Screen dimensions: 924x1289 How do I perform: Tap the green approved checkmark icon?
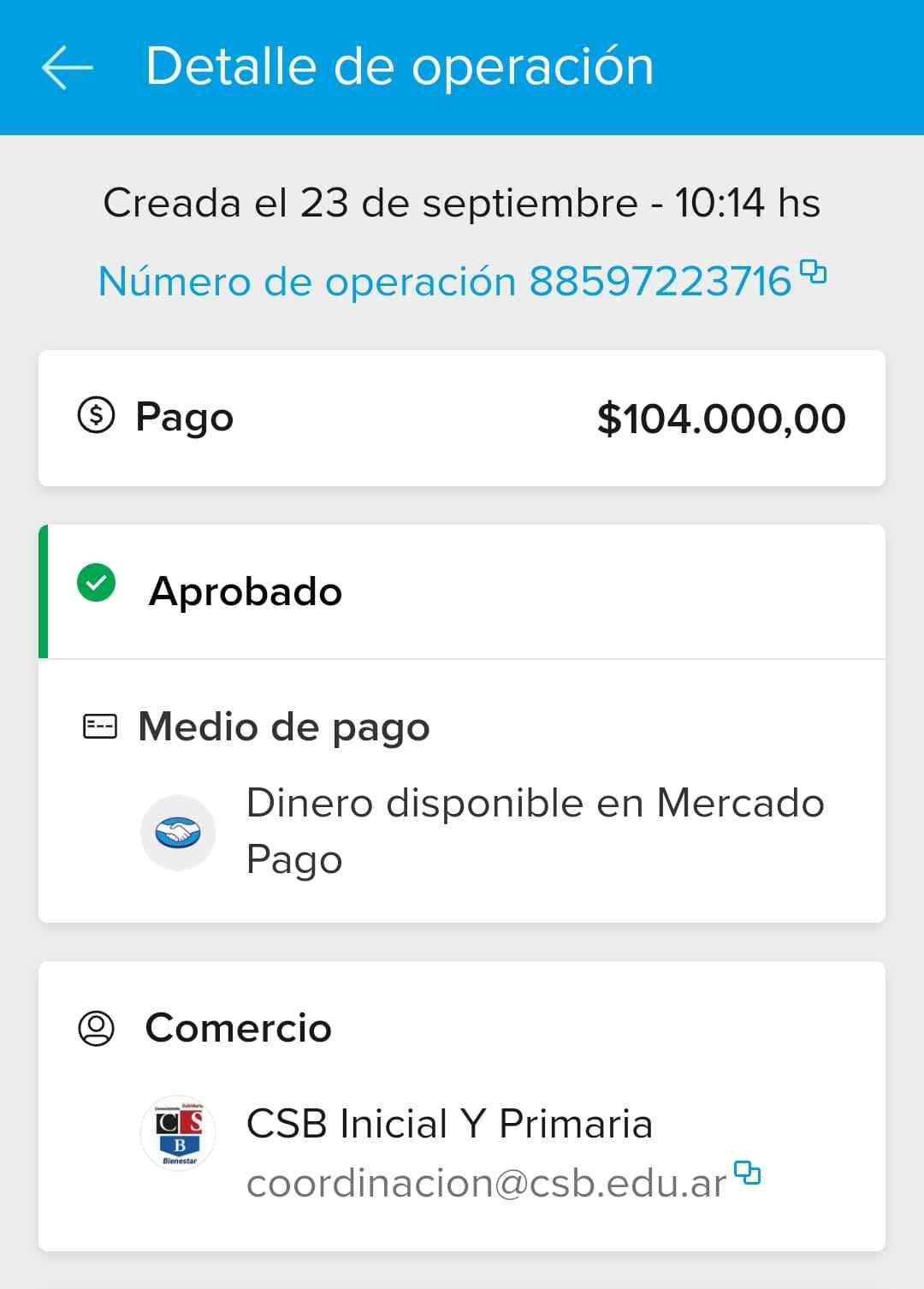click(x=96, y=584)
